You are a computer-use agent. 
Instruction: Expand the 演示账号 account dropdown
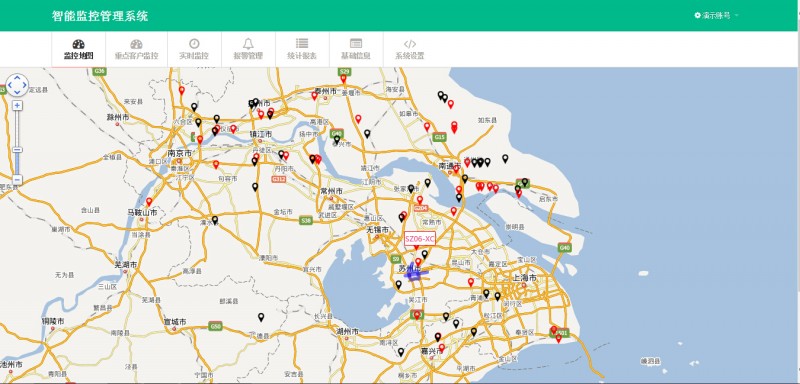pos(716,15)
